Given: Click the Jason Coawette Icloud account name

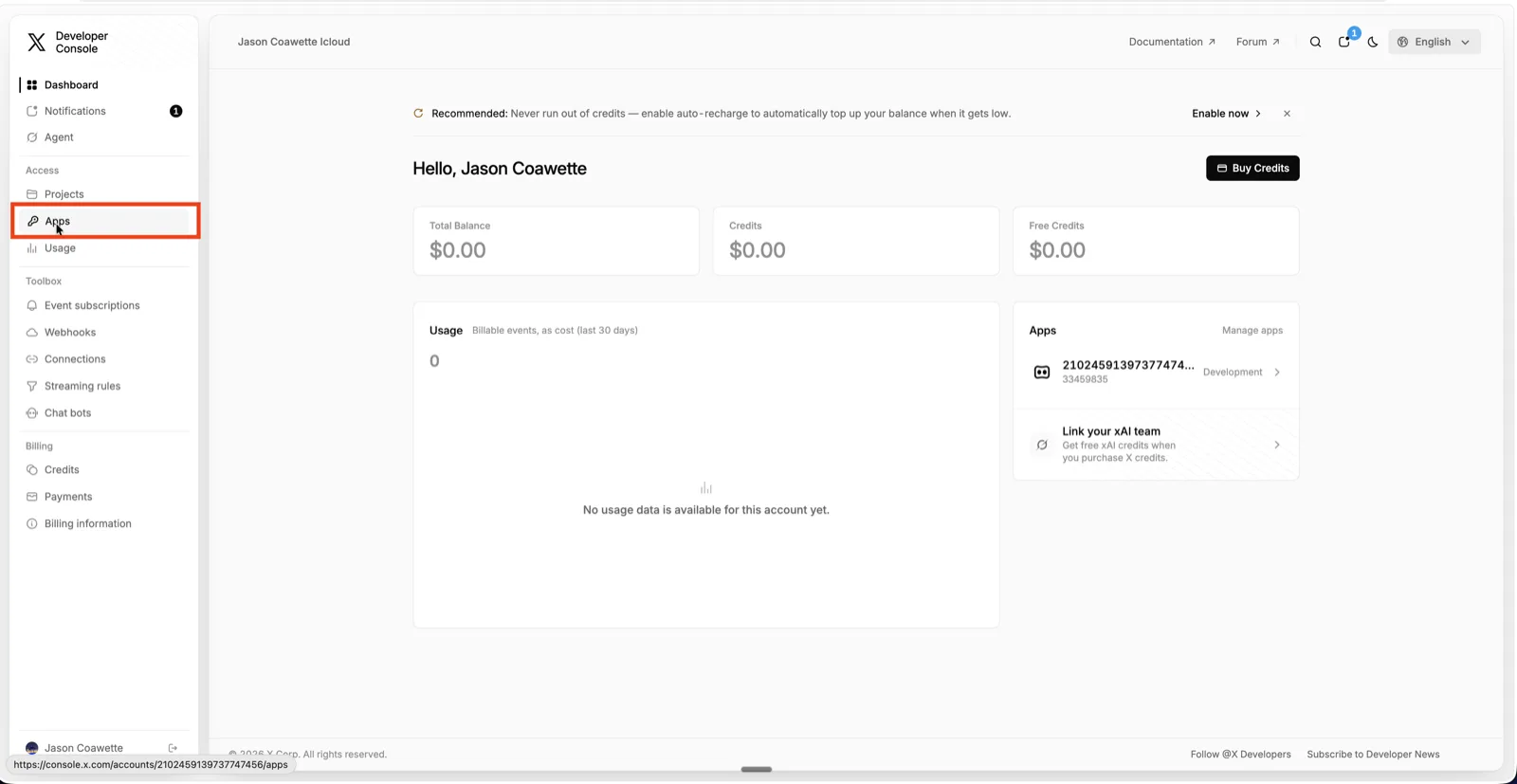Looking at the screenshot, I should tap(294, 42).
